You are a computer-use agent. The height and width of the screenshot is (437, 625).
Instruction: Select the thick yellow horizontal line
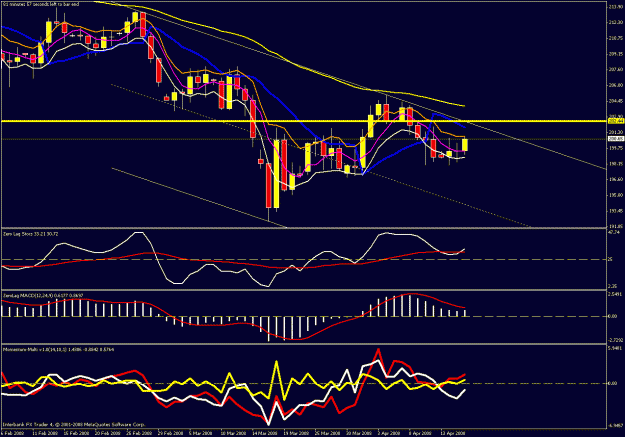[x=304, y=121]
